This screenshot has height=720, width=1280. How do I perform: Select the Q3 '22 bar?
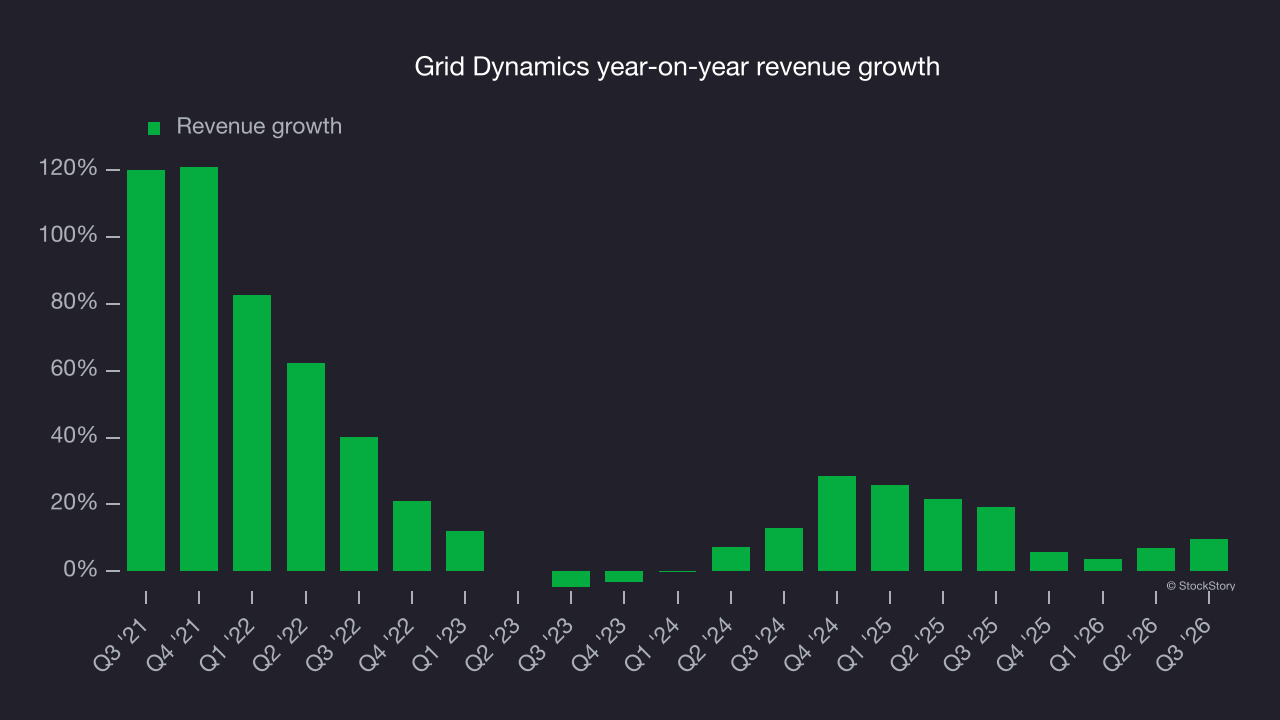pyautogui.click(x=359, y=504)
